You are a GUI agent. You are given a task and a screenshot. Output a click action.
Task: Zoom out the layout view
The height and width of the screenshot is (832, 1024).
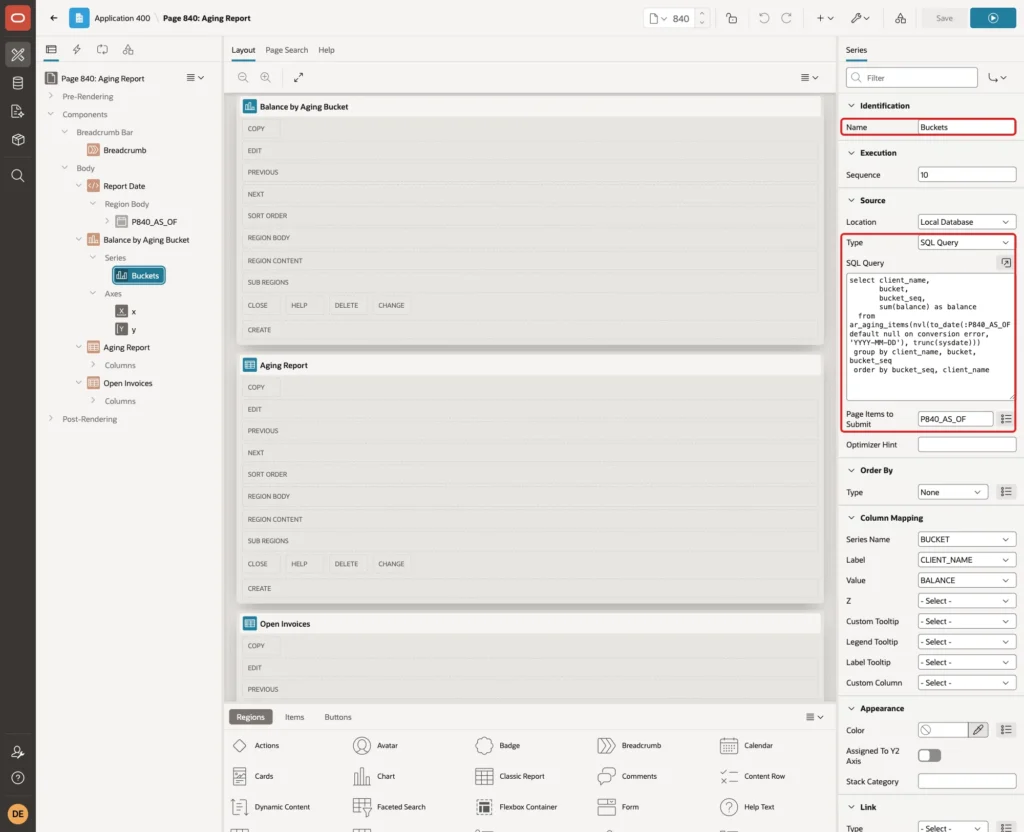243,77
